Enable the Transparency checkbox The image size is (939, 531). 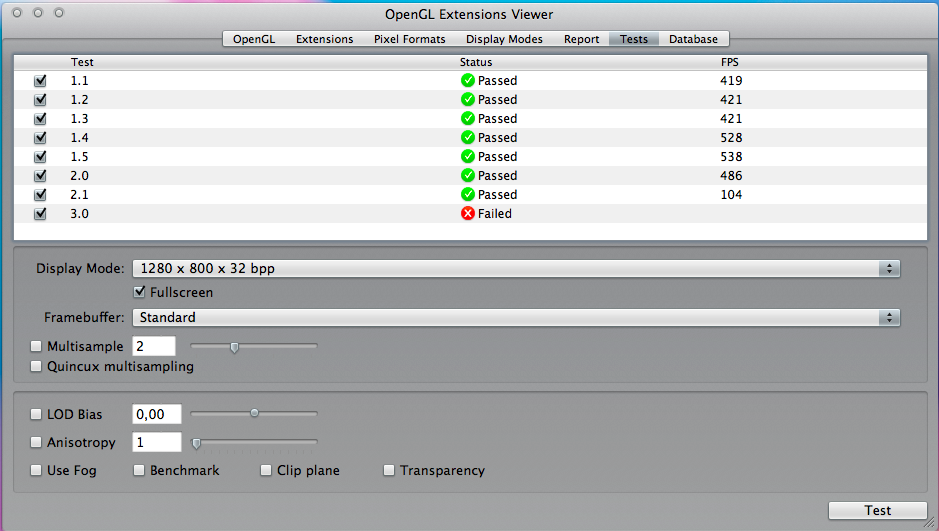[x=389, y=471]
